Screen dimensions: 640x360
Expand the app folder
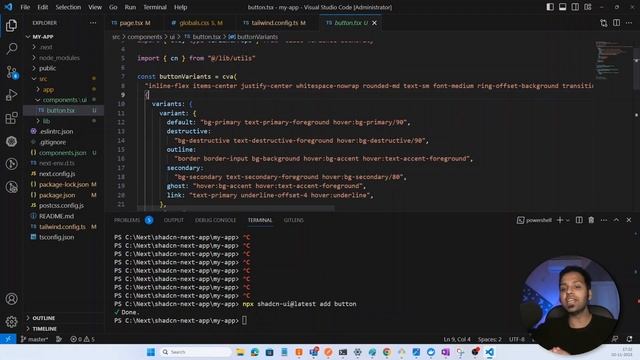48,89
